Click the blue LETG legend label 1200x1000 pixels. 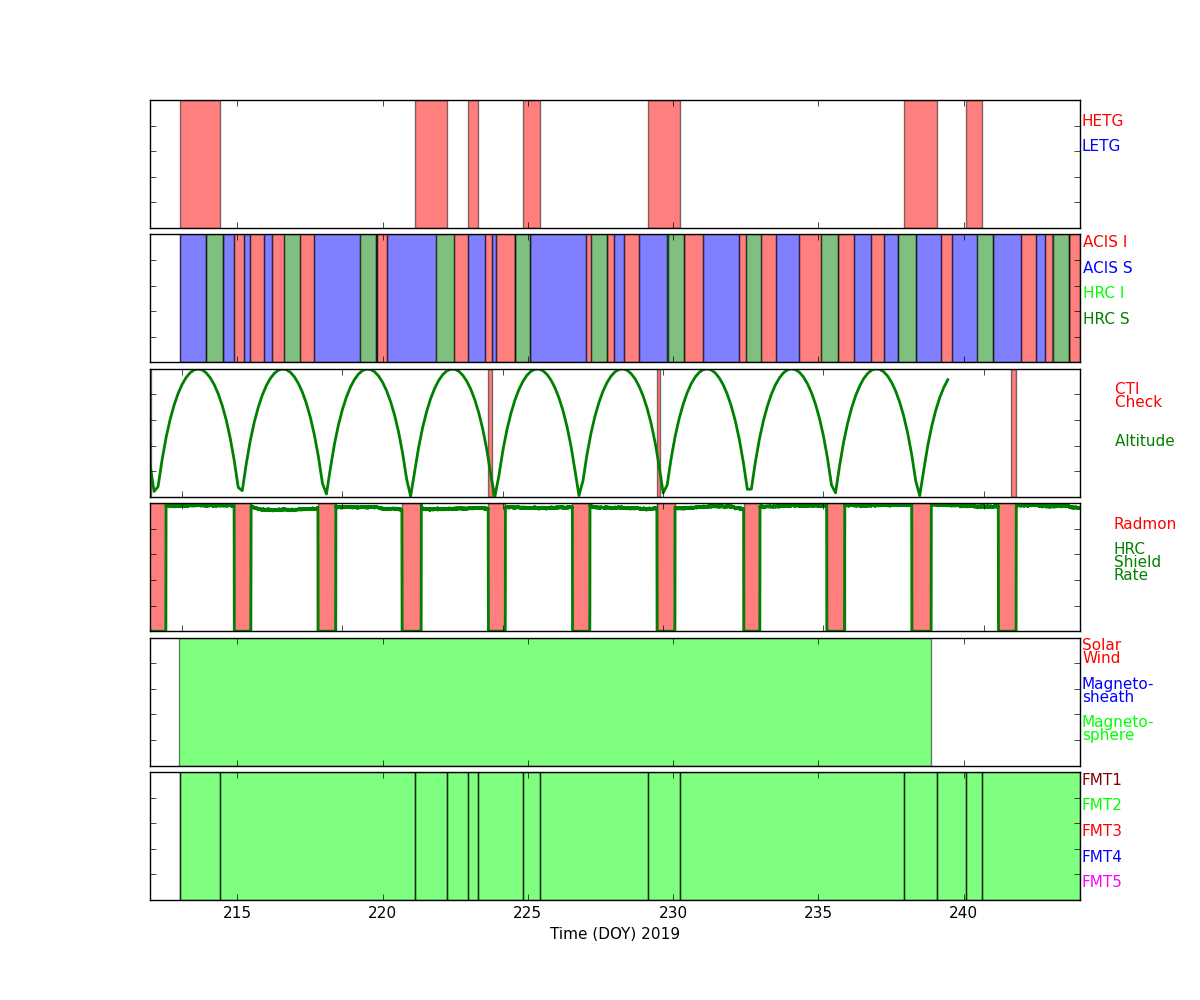pos(1100,146)
